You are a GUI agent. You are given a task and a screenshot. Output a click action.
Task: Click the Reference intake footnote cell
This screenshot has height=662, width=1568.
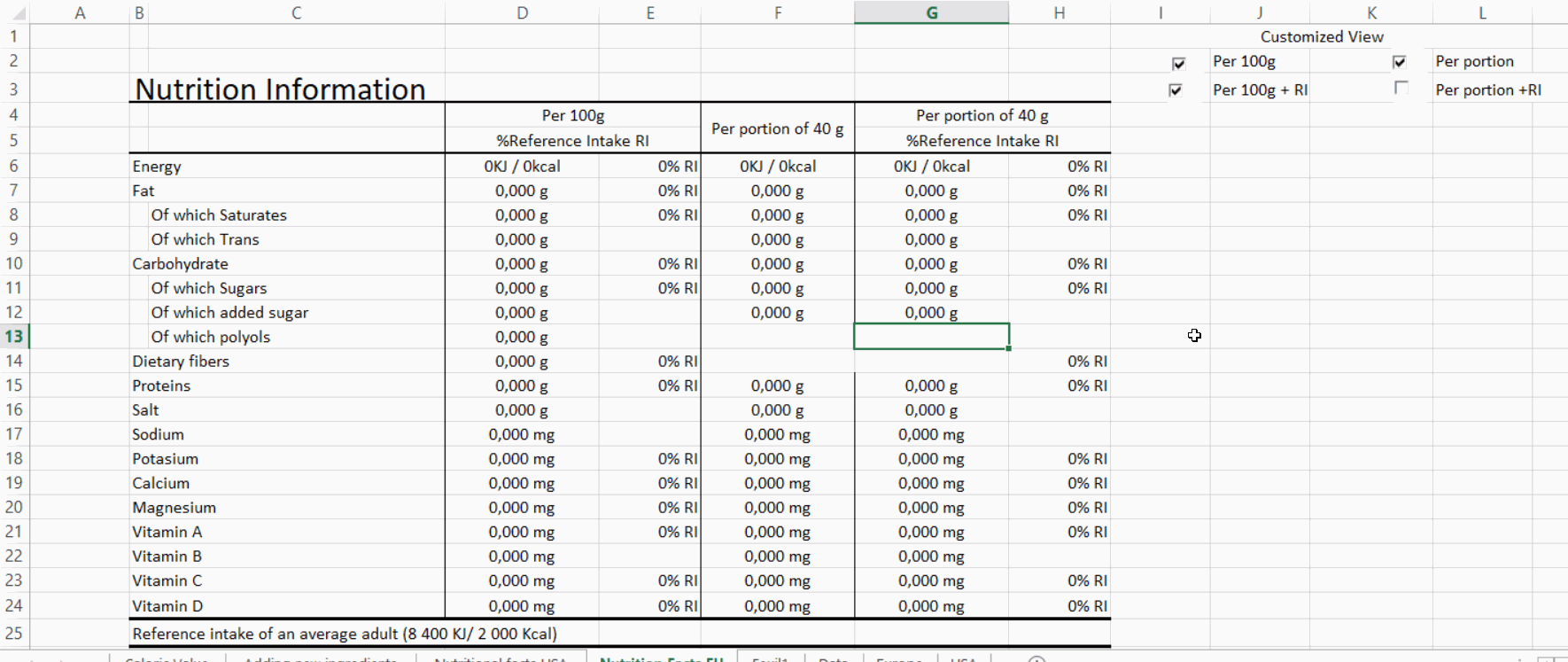coord(345,634)
